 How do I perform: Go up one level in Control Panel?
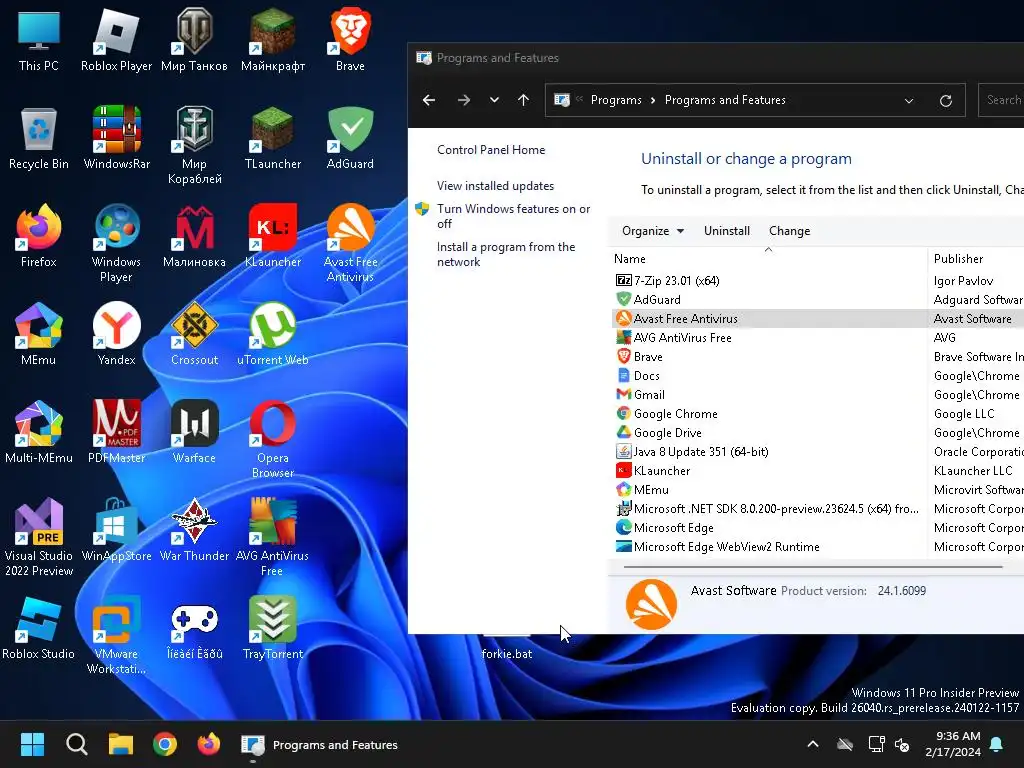tap(523, 100)
